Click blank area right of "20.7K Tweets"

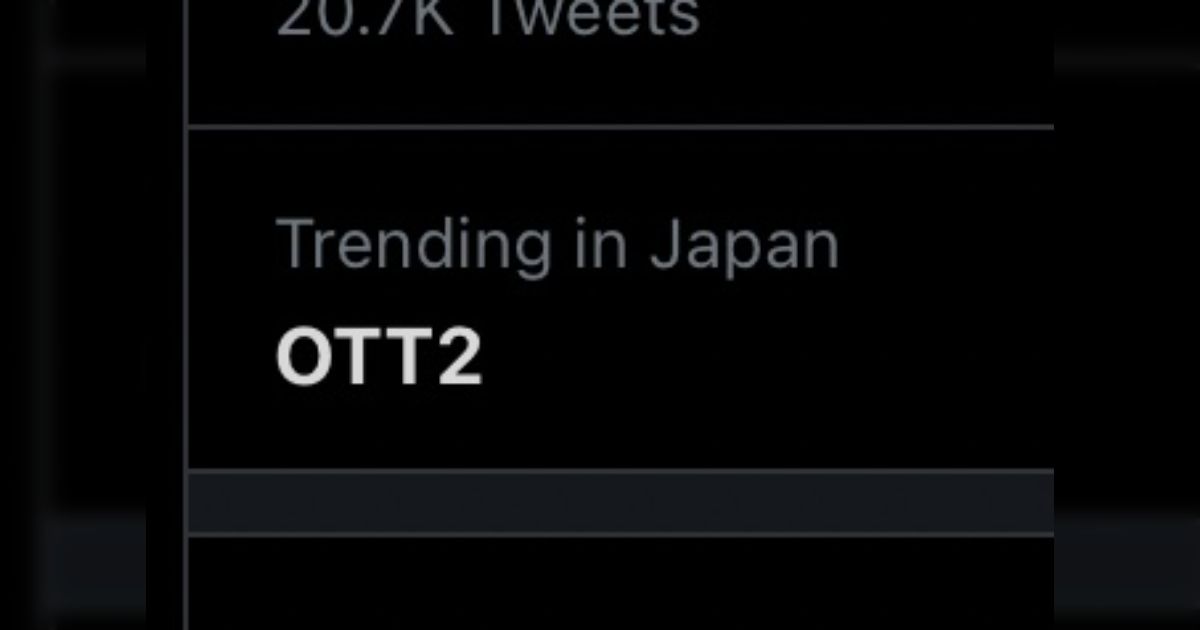point(880,18)
